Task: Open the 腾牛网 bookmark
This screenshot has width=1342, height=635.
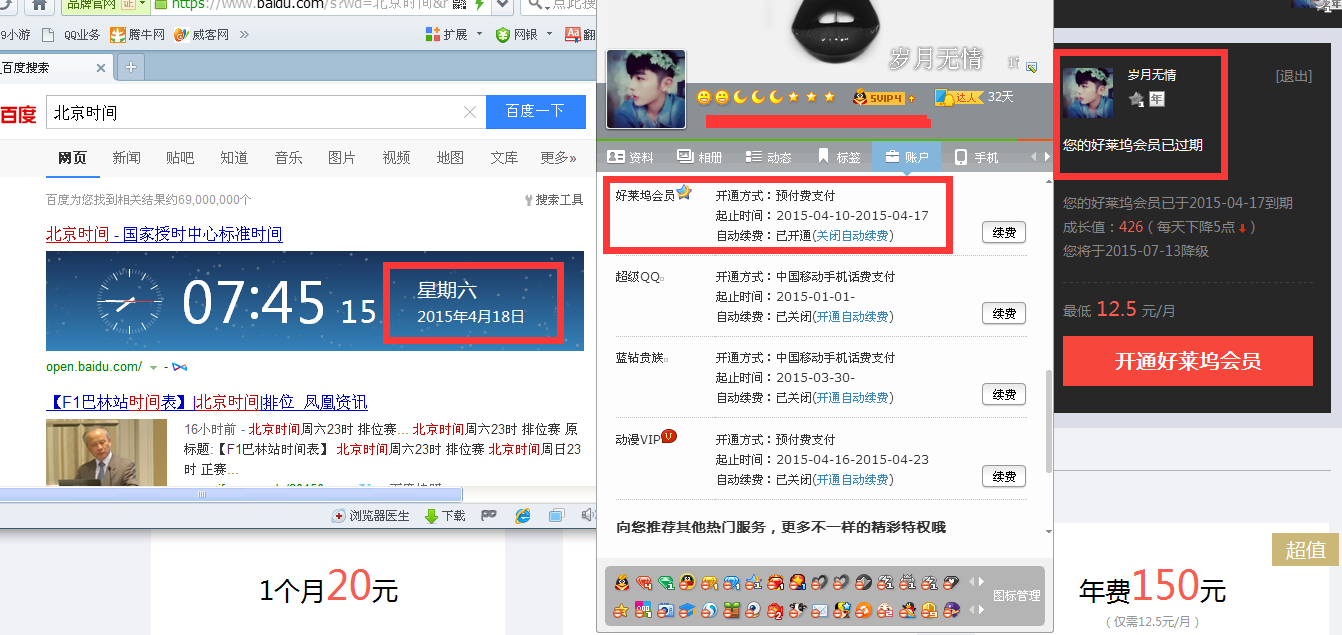Action: tap(137, 35)
